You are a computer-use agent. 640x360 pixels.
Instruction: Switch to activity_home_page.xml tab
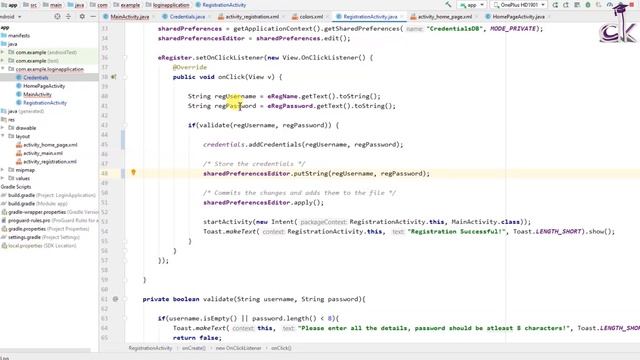point(444,17)
